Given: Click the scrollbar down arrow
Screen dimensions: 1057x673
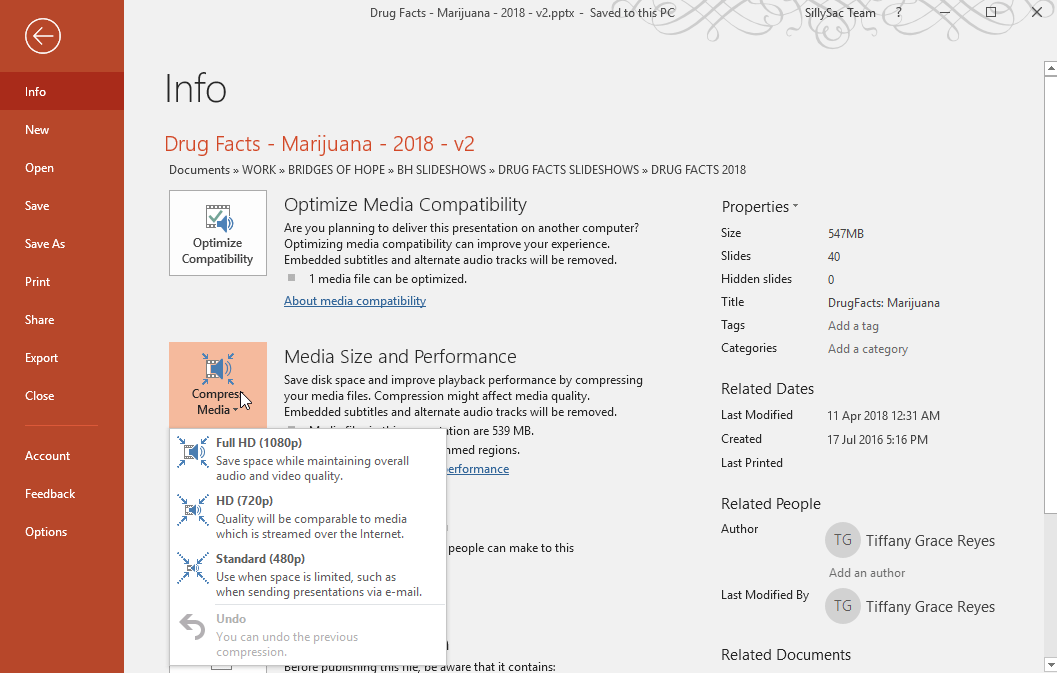Looking at the screenshot, I should (x=1050, y=664).
